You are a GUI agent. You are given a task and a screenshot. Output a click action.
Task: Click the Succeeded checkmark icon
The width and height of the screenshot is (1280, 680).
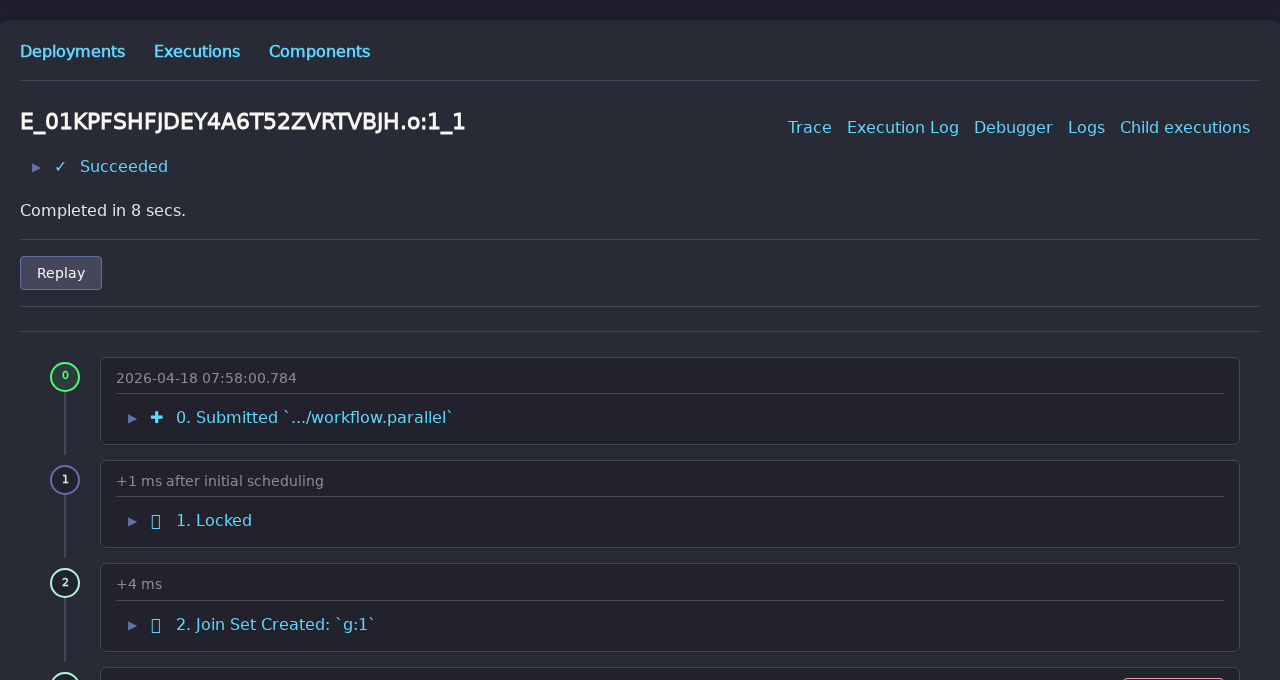60,167
